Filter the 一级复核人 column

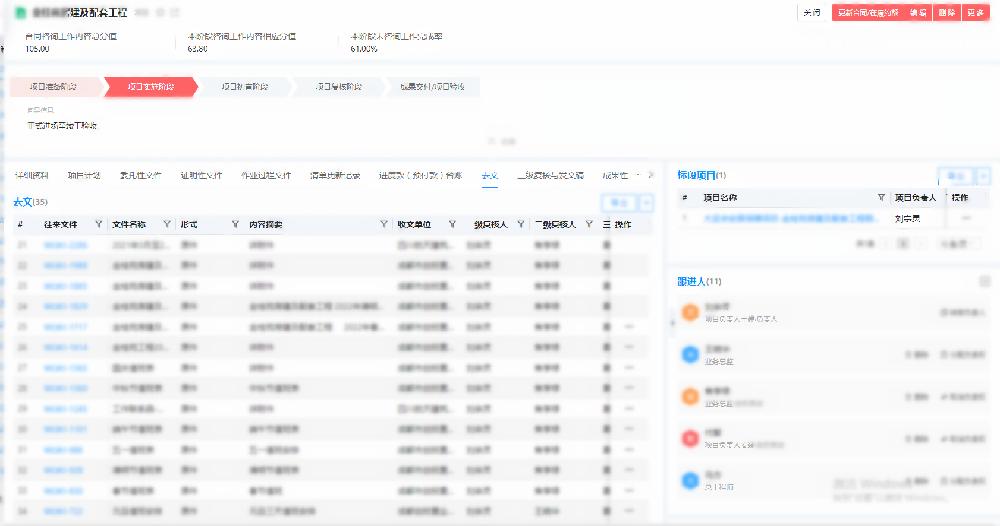click(520, 224)
